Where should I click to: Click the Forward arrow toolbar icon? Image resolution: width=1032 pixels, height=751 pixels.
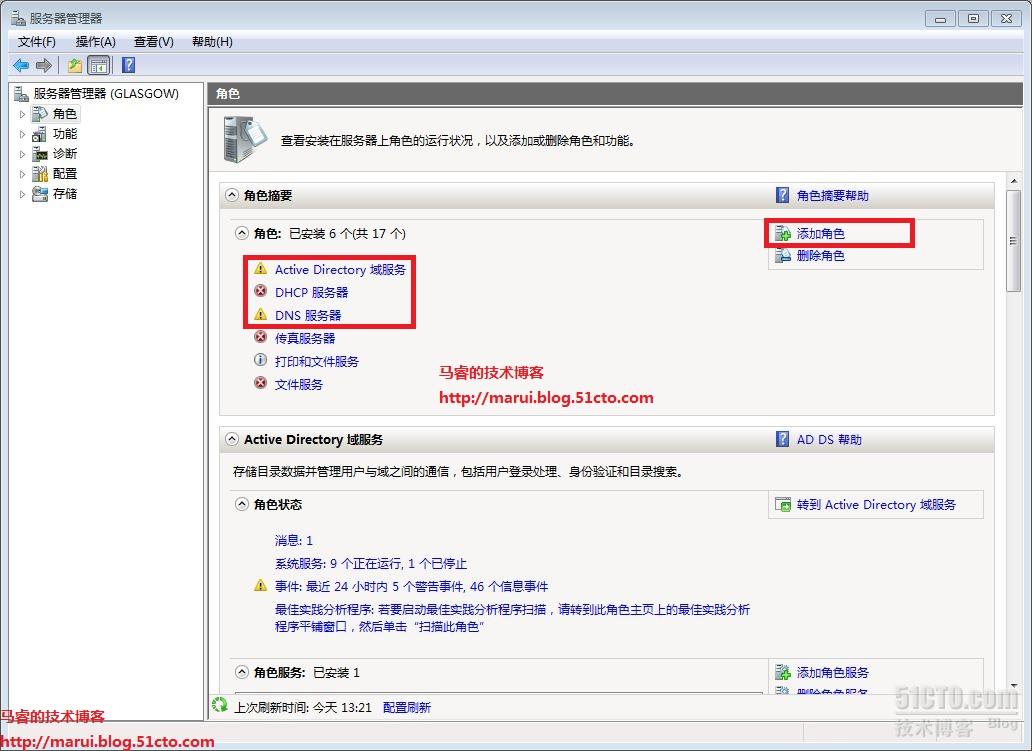(44, 65)
